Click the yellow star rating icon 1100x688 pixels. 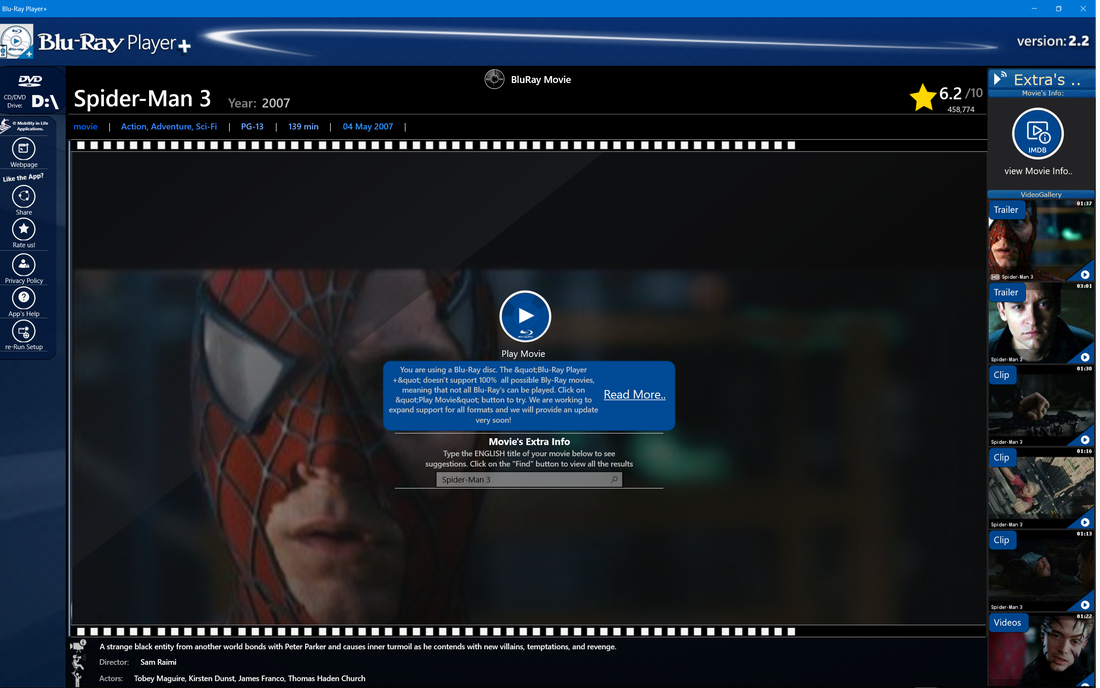(x=923, y=97)
